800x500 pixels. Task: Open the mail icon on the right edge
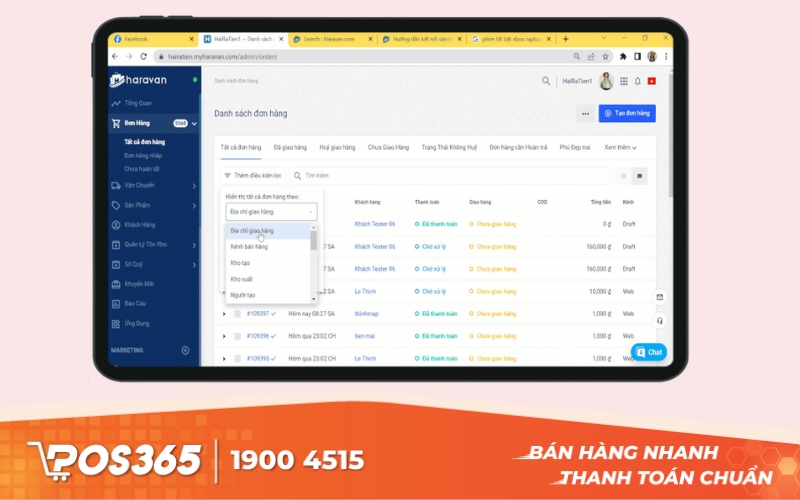coord(660,297)
